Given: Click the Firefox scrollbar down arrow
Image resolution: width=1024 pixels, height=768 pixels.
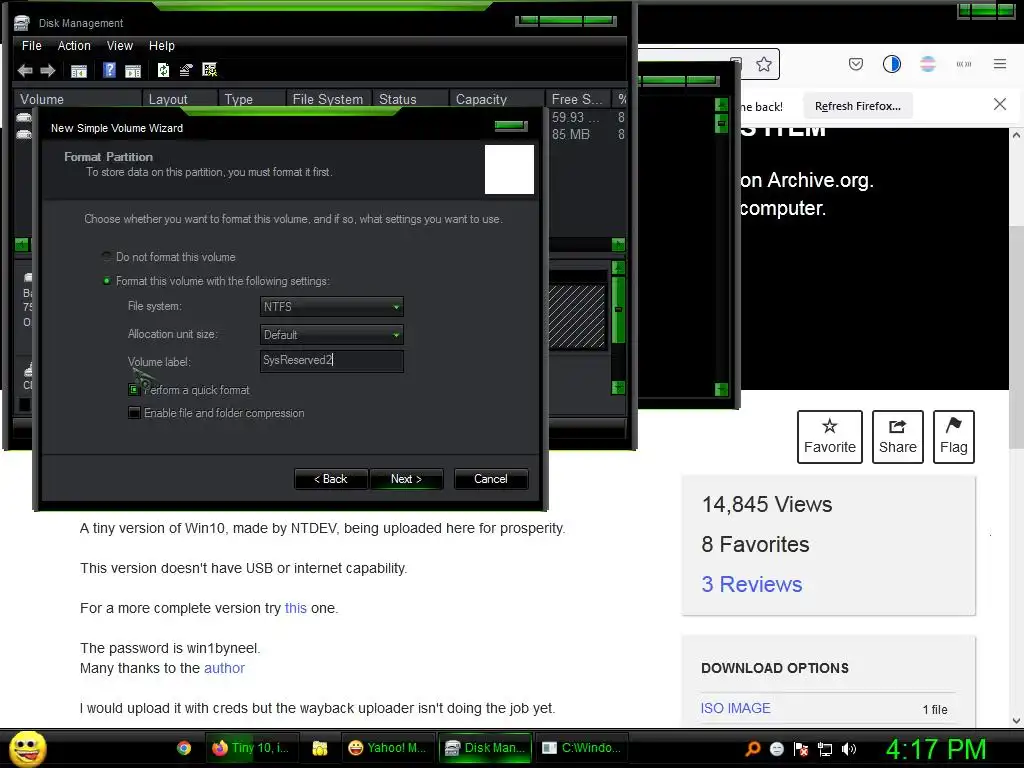Looking at the screenshot, I should [1016, 720].
